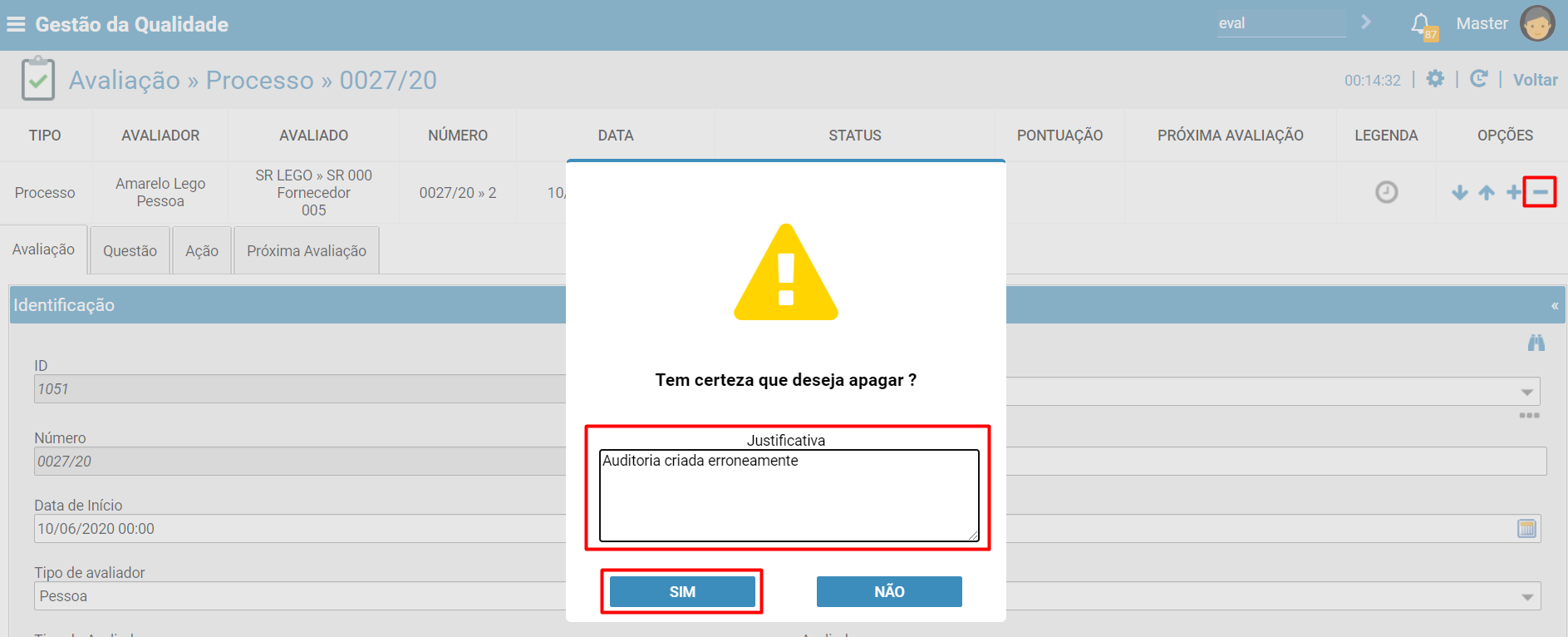Image resolution: width=1568 pixels, height=637 pixels.
Task: Confirm deletion with SIM button
Action: pyautogui.click(x=682, y=591)
